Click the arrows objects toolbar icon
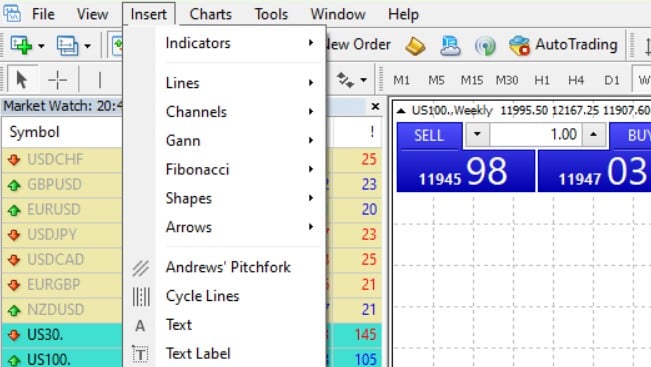651x367 pixels. pyautogui.click(x=345, y=80)
